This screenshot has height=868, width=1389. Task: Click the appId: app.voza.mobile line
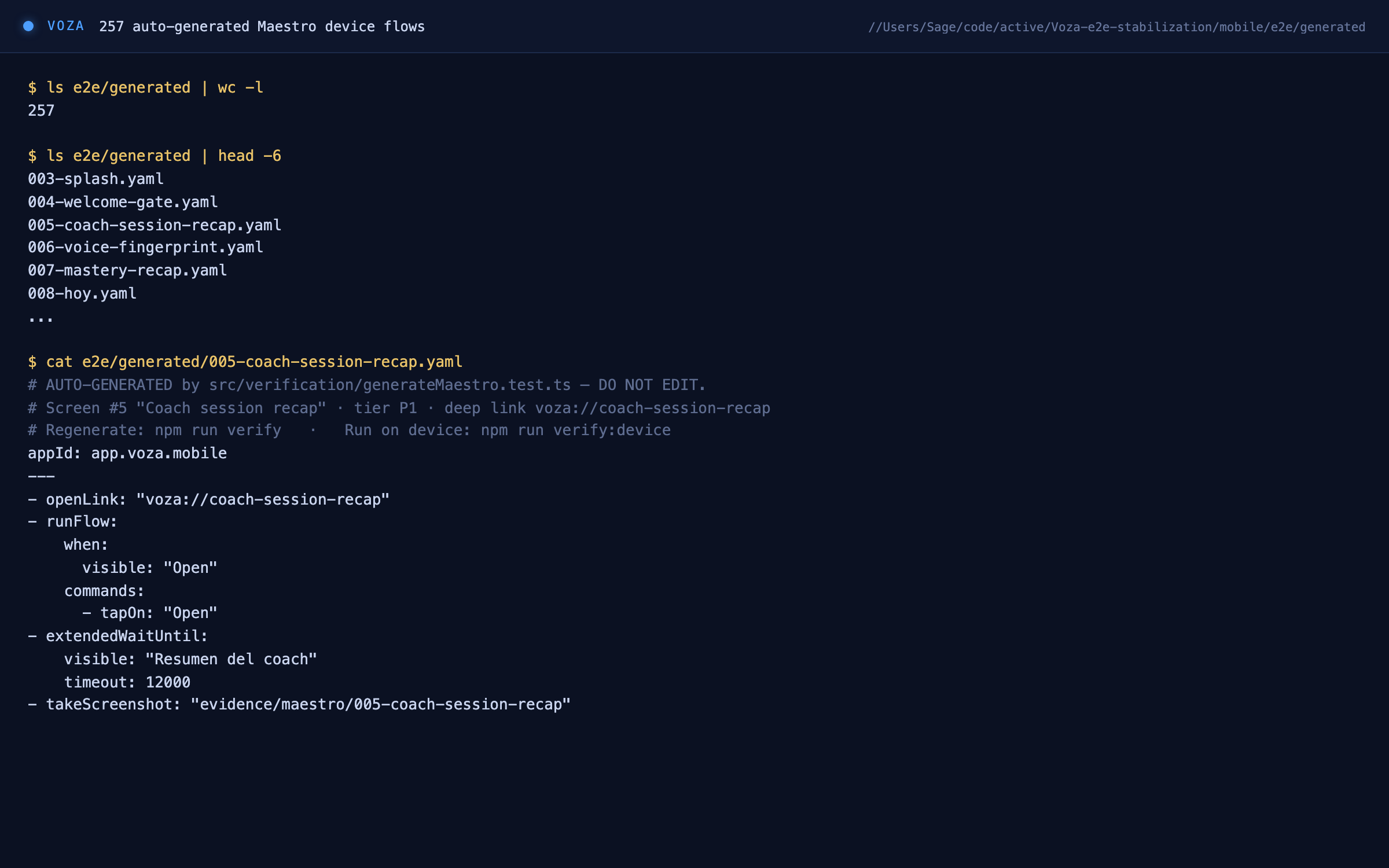127,453
